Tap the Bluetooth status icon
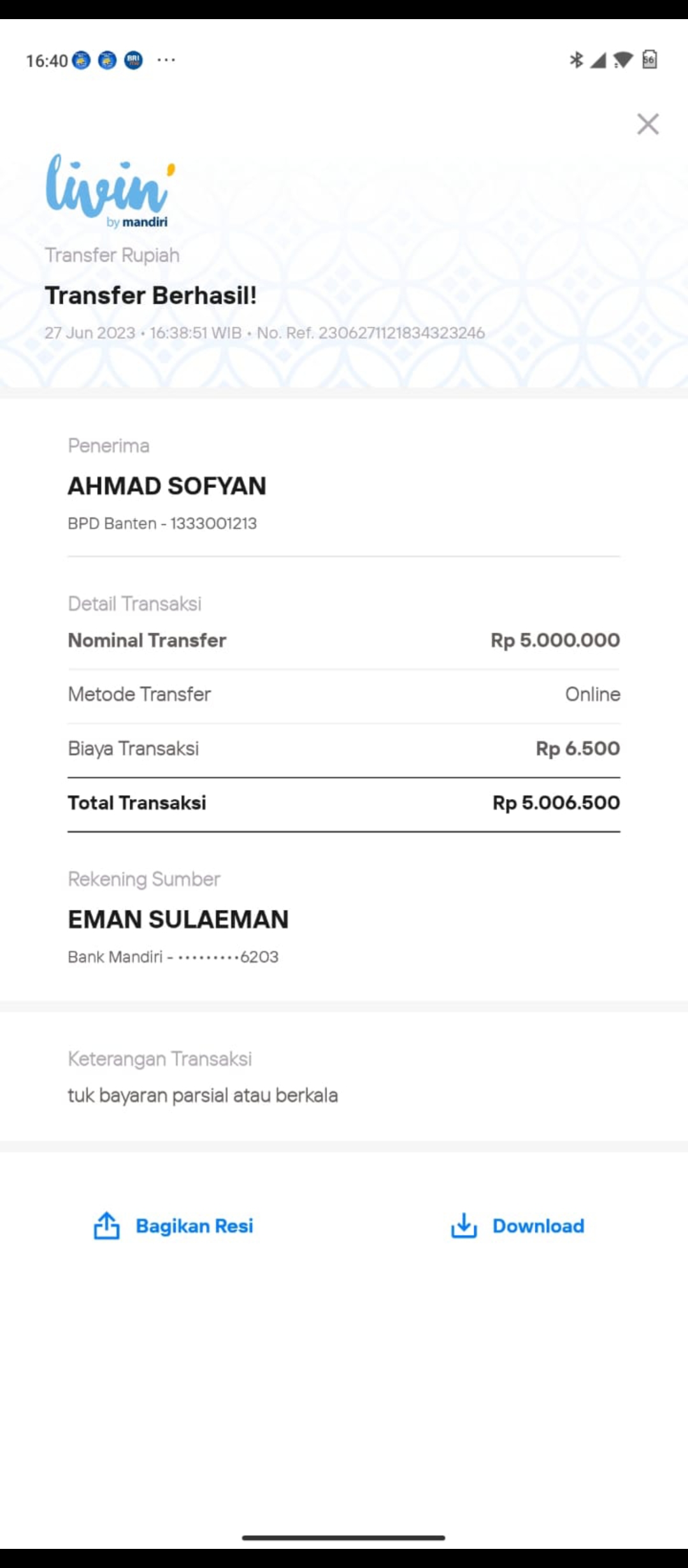Viewport: 688px width, 1568px height. [x=576, y=60]
